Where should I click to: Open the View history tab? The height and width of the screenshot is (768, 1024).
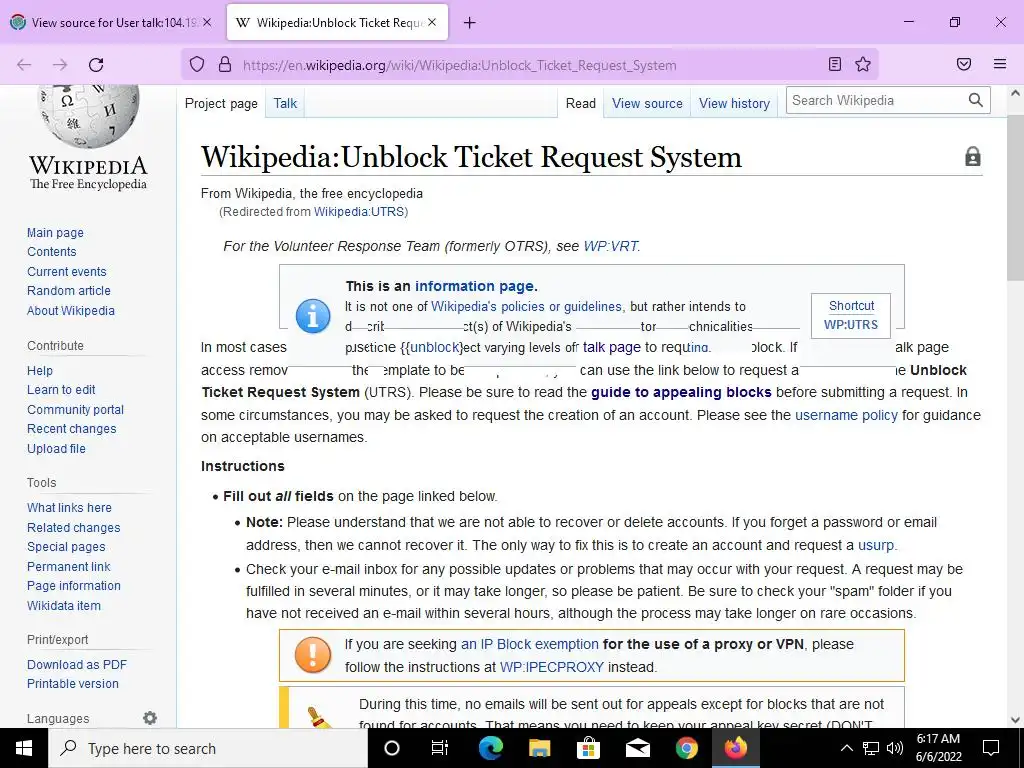735,103
